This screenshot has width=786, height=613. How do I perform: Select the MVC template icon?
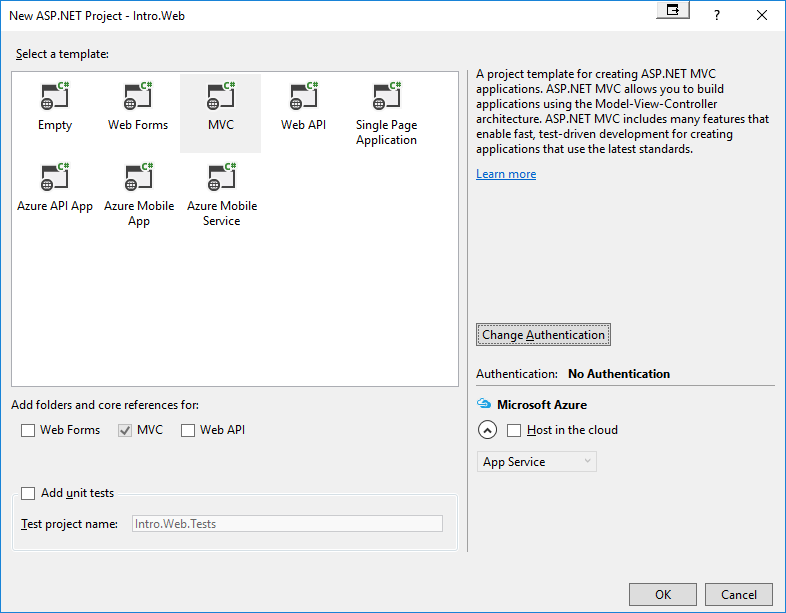[x=221, y=96]
